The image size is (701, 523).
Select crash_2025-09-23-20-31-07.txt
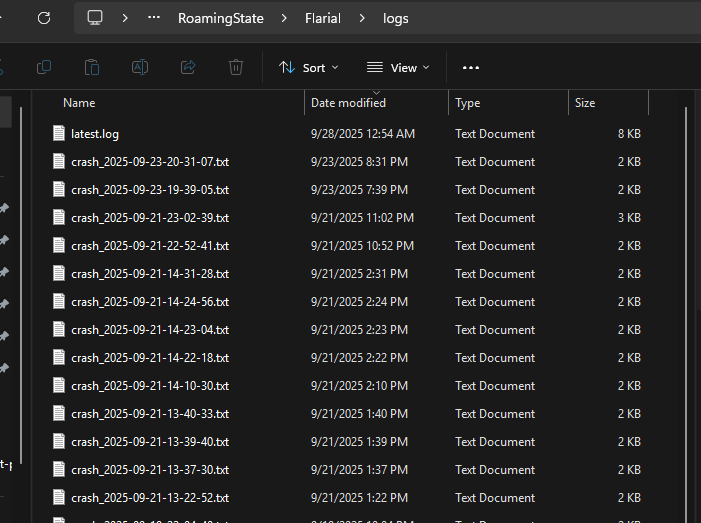pos(150,162)
